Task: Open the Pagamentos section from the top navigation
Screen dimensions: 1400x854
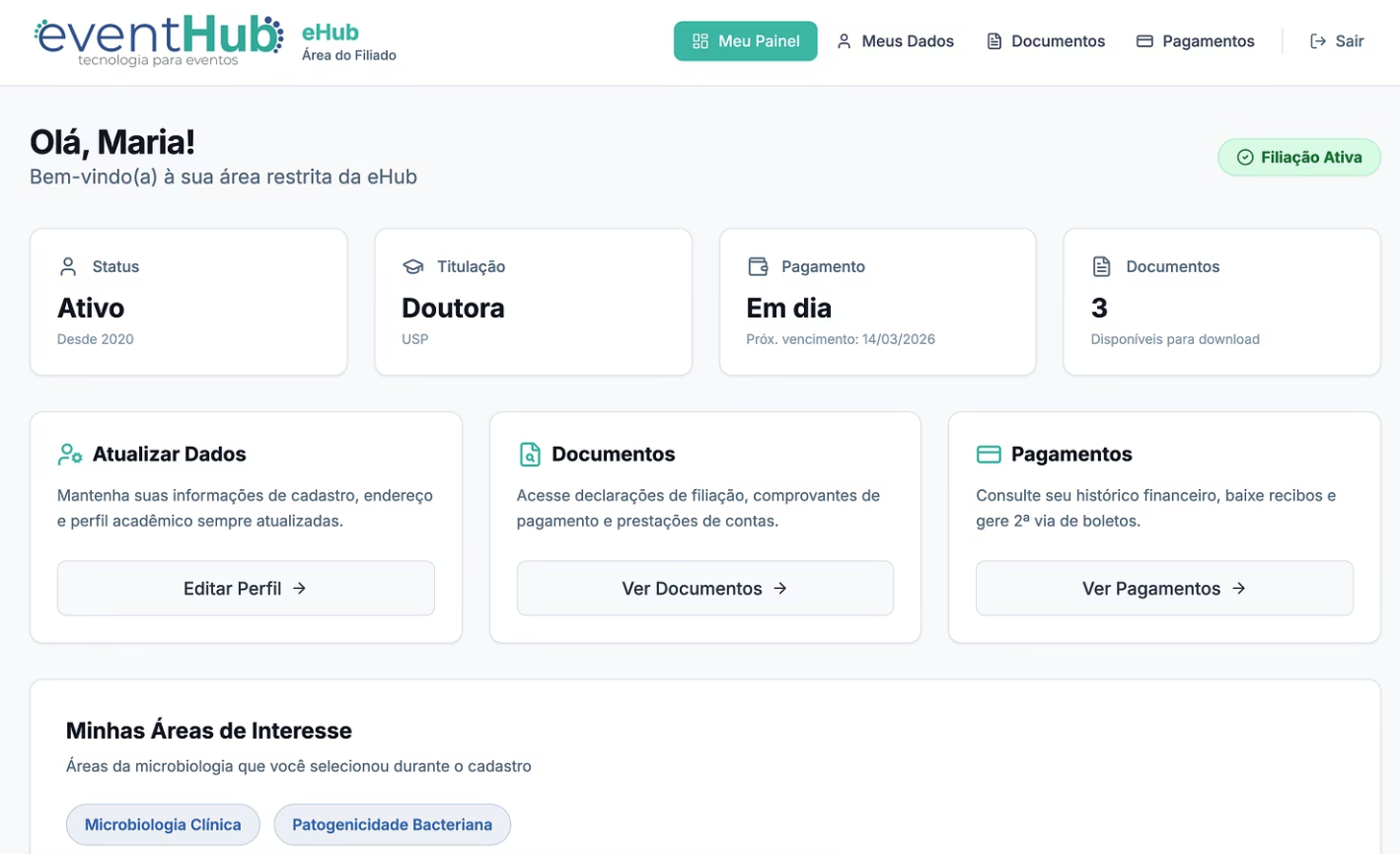Action: [x=1195, y=40]
